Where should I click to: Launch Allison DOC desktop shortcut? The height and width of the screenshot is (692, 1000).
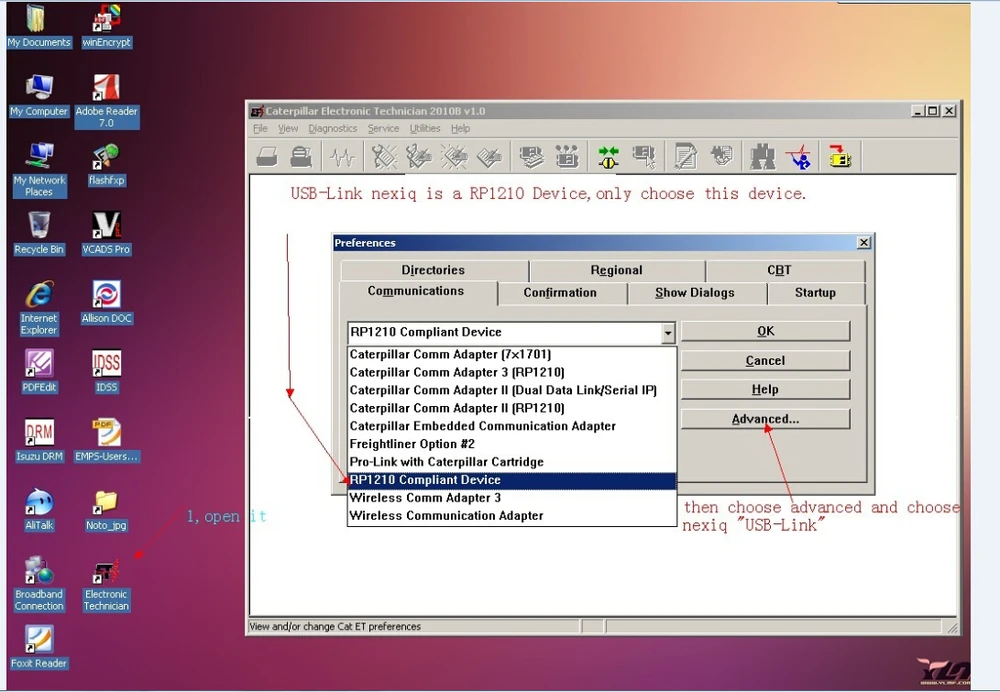tap(107, 302)
